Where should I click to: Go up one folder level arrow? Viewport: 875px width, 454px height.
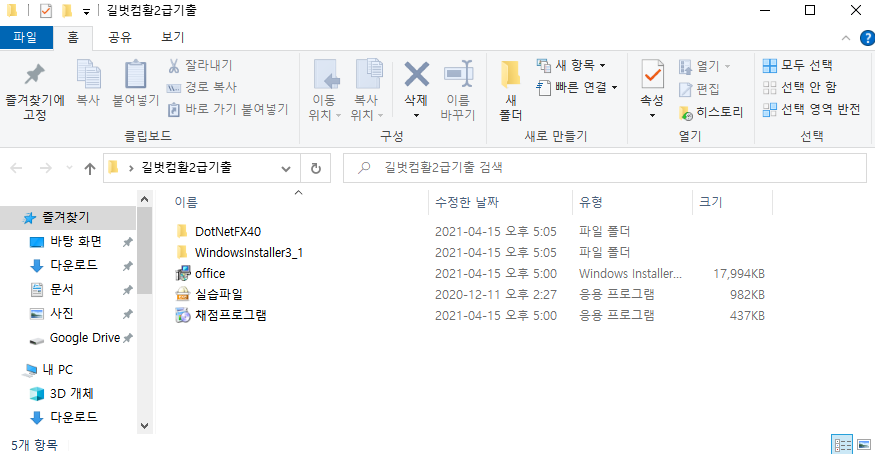89,168
